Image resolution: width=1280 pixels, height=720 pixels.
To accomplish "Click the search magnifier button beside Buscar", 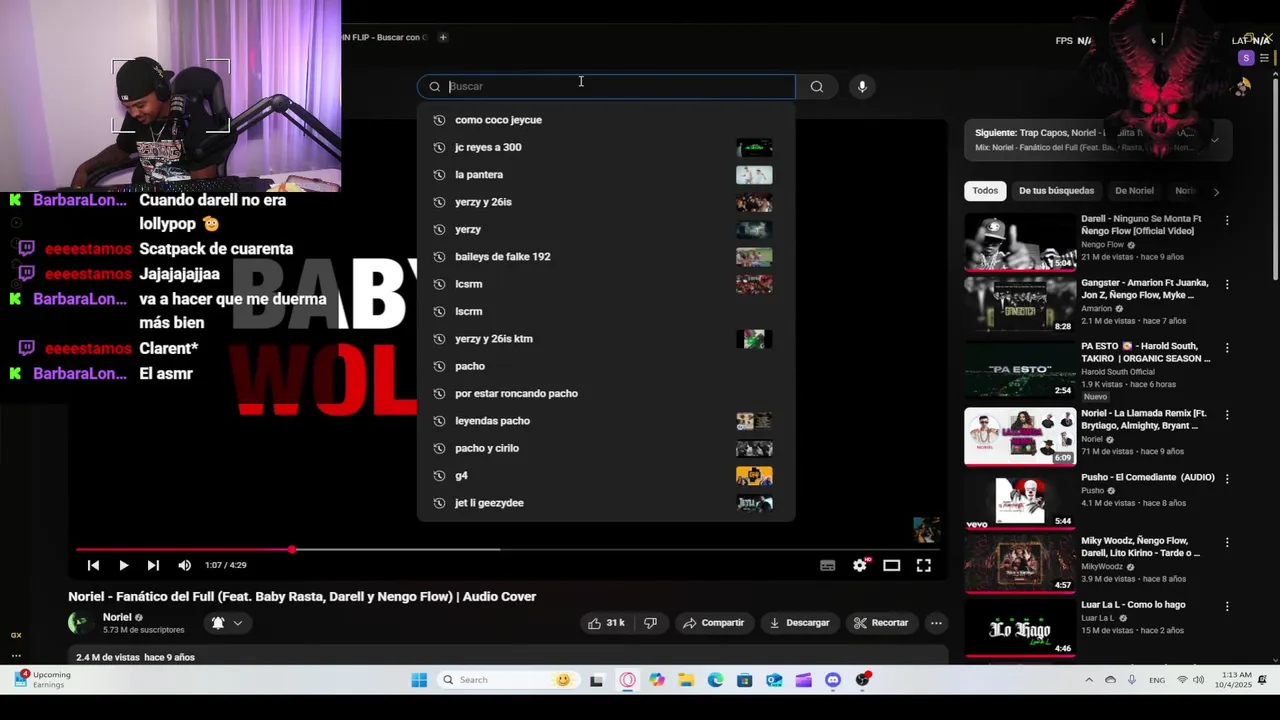I will tap(817, 86).
